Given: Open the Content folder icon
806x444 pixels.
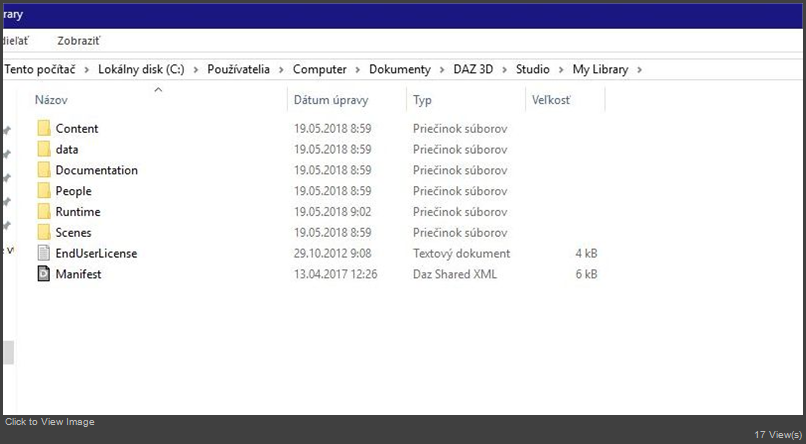Looking at the screenshot, I should pos(44,128).
